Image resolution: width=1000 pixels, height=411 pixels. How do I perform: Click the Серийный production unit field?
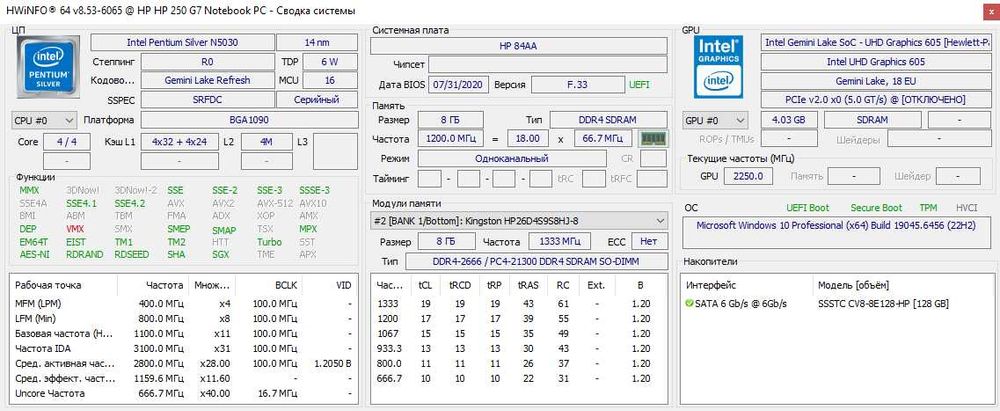click(317, 100)
